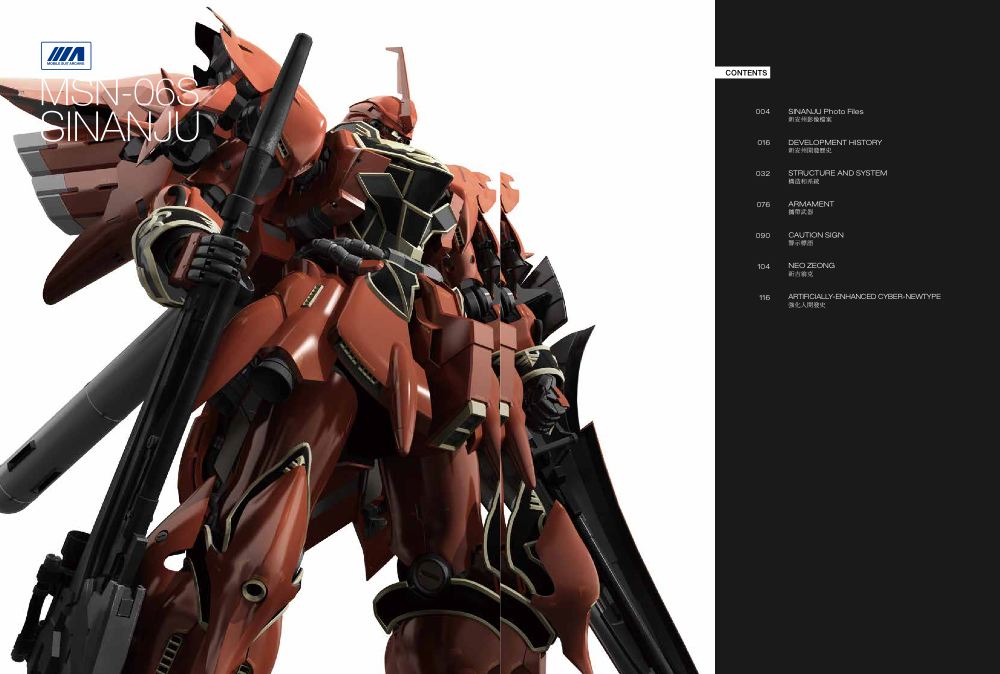Choose page number "104"
Viewport: 1000px width, 674px height.
click(x=763, y=267)
